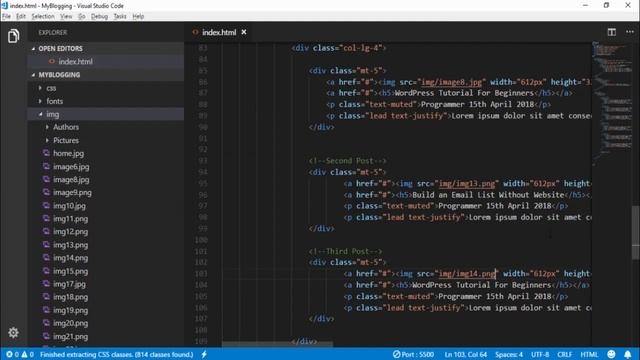Expand the Pictures folder
640x360 pixels.
point(105,140)
